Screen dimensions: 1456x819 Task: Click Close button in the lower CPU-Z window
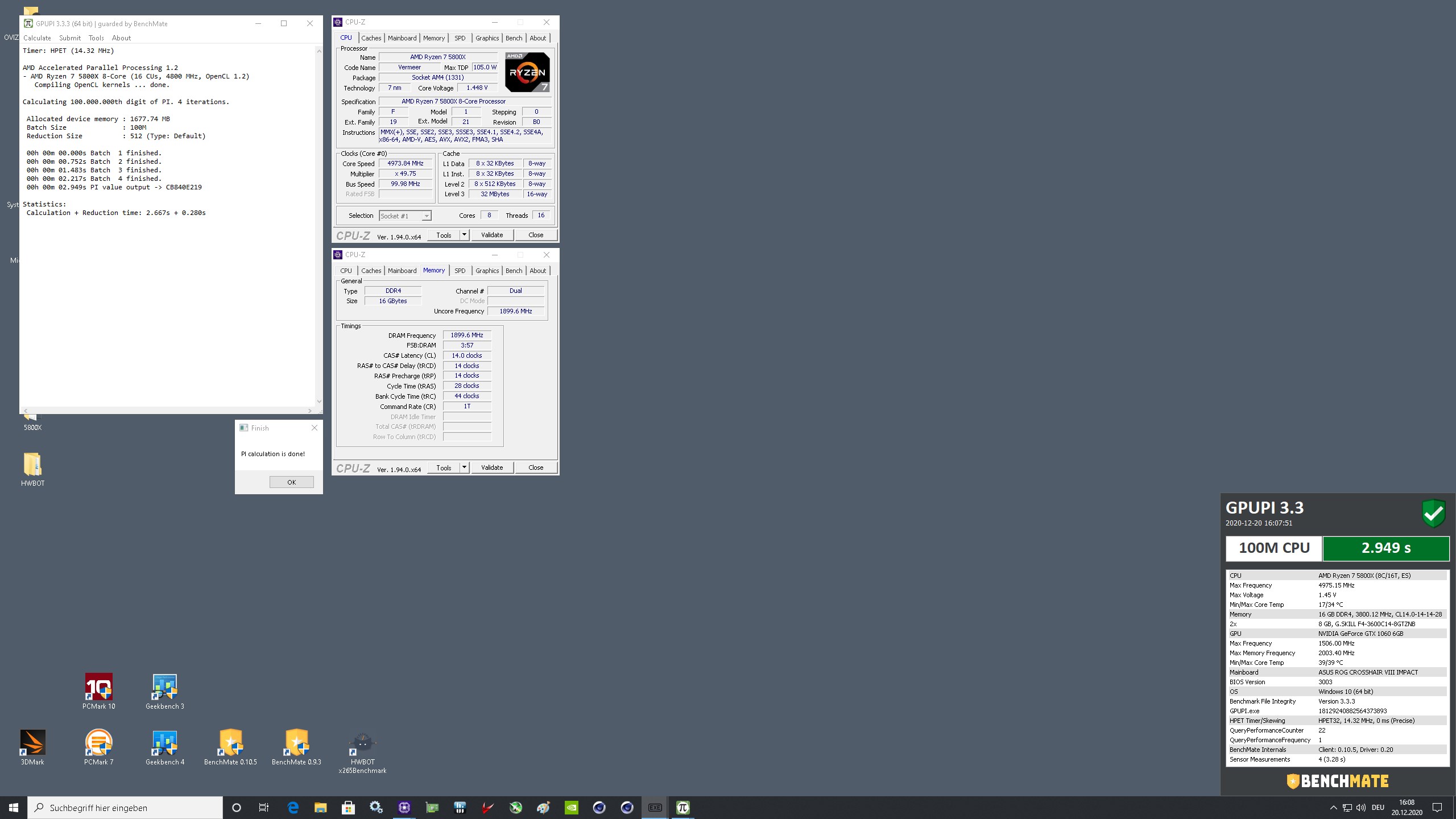tap(536, 468)
